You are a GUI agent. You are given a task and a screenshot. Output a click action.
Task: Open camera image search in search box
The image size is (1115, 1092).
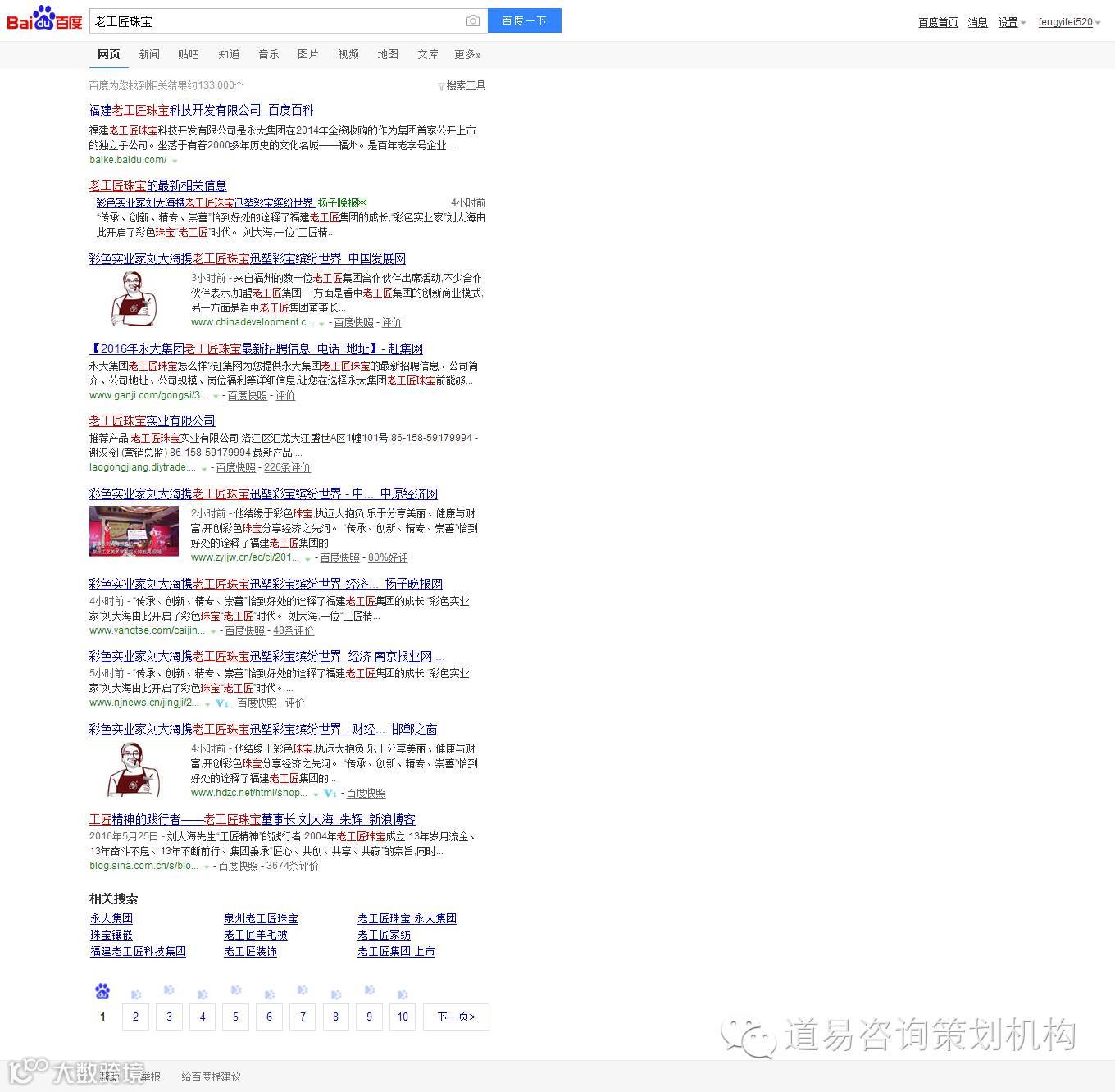pyautogui.click(x=473, y=20)
